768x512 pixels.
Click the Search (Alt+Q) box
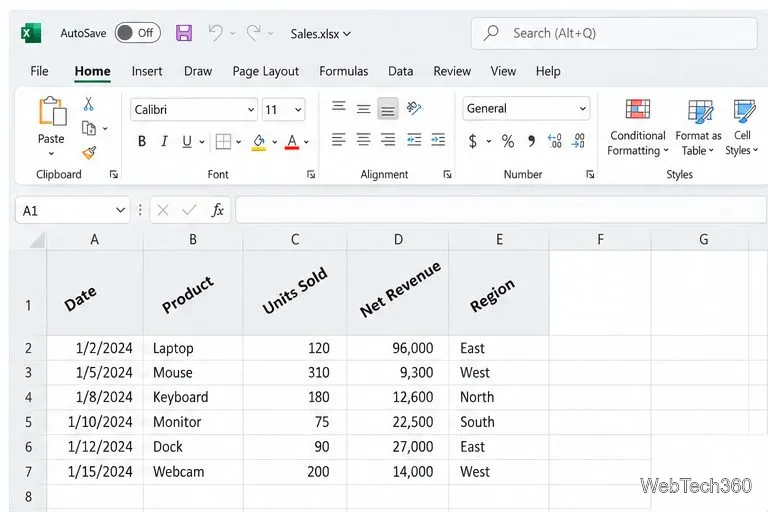click(614, 33)
